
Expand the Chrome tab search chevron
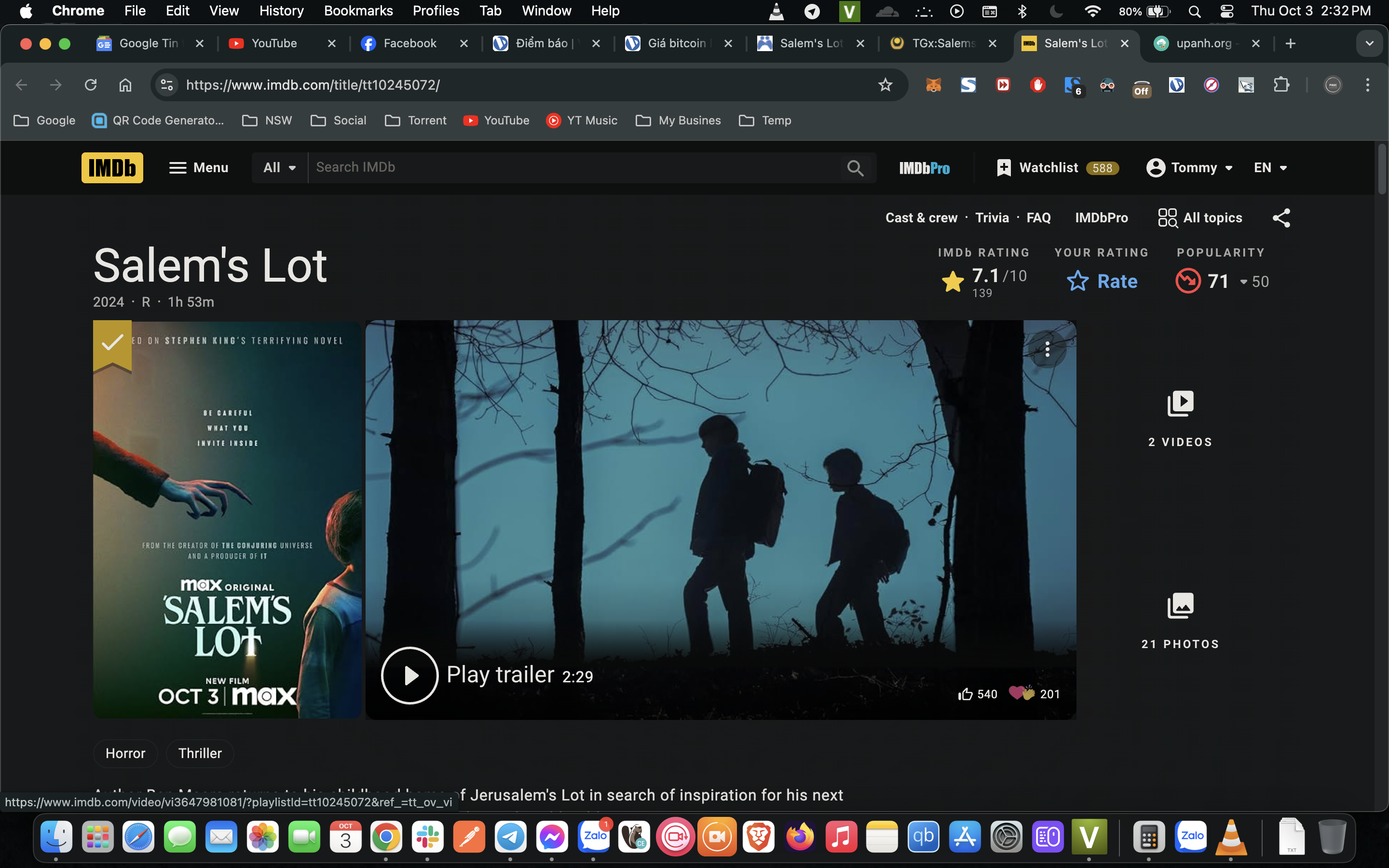[x=1370, y=43]
